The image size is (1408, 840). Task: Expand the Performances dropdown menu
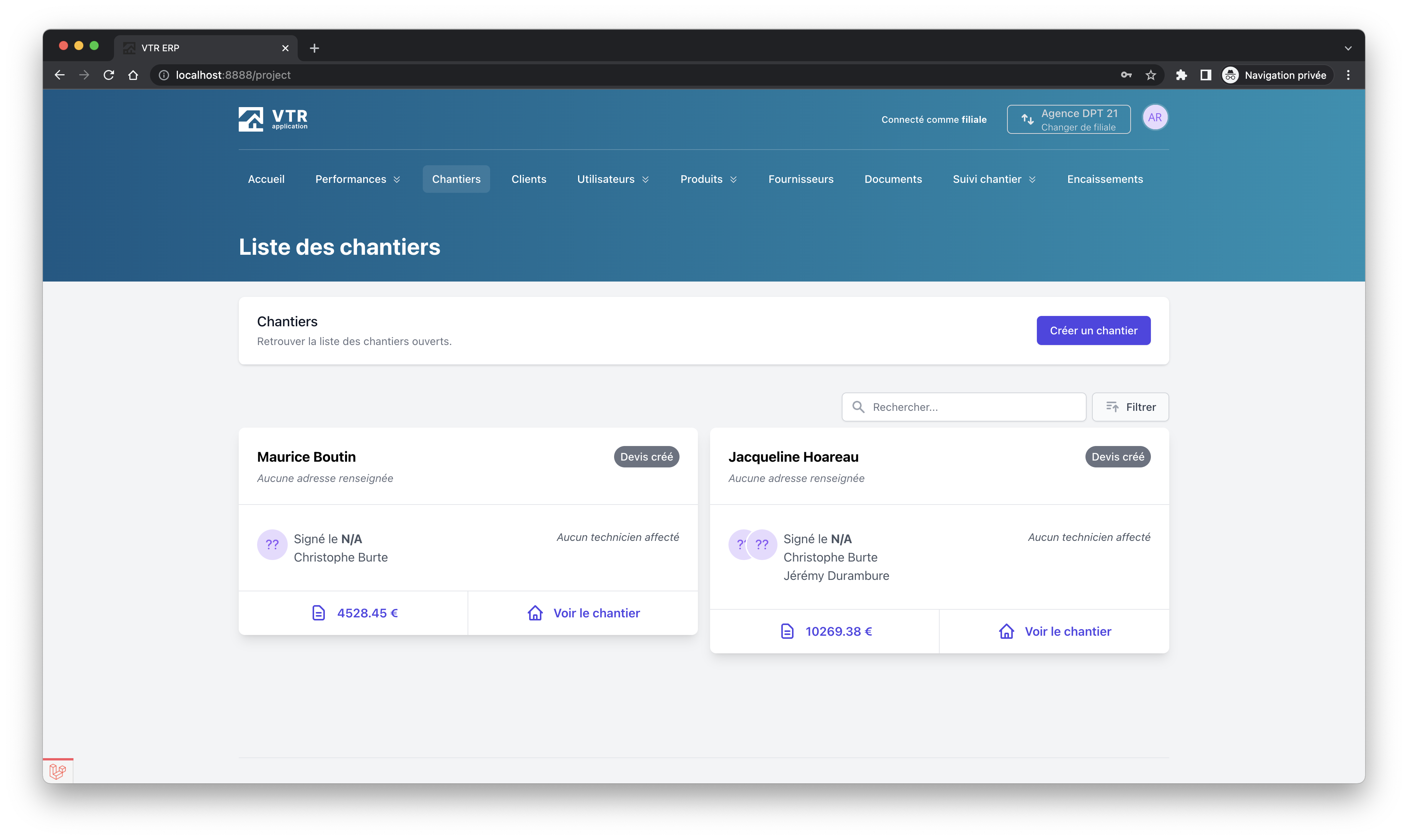click(358, 179)
